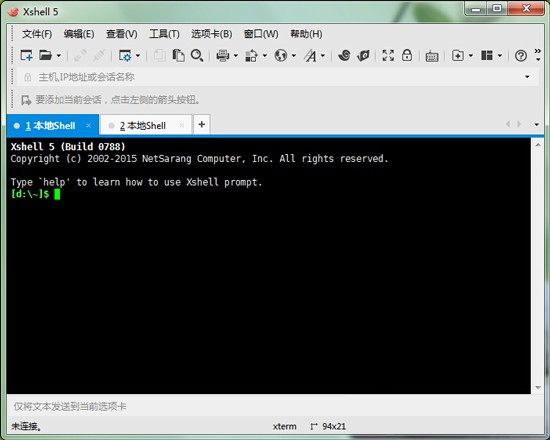Click the greyed-out Disconnect icon
Image resolution: width=550 pixels, height=440 pixels.
(99, 55)
